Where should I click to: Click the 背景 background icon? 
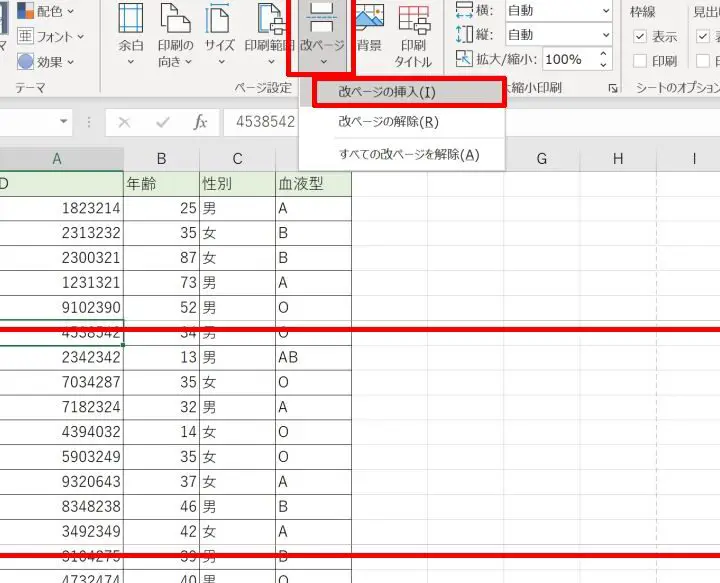(x=369, y=30)
